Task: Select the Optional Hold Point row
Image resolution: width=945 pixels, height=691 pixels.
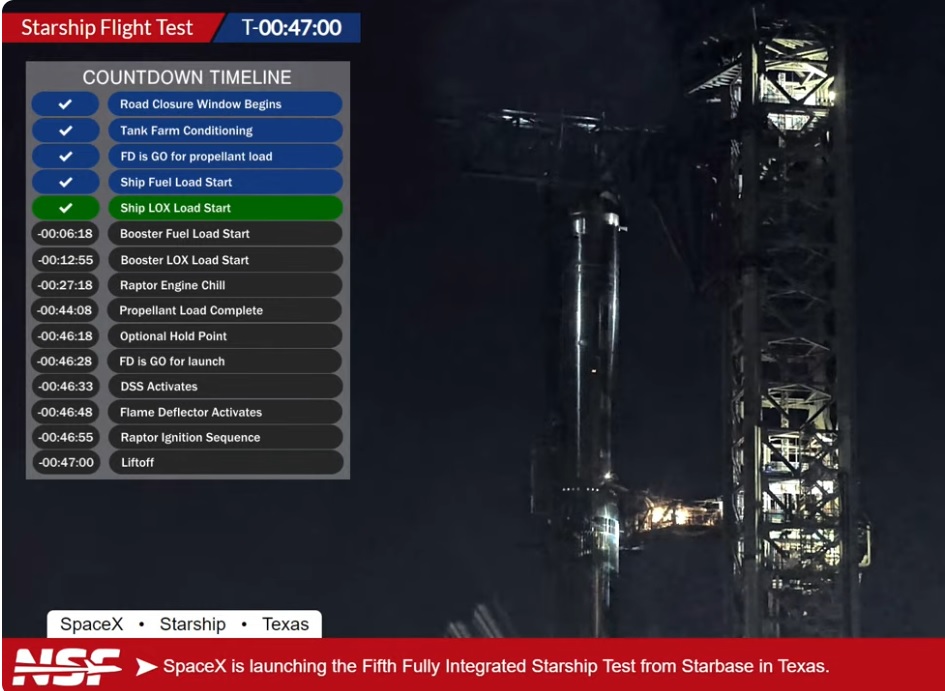Action: [225, 336]
